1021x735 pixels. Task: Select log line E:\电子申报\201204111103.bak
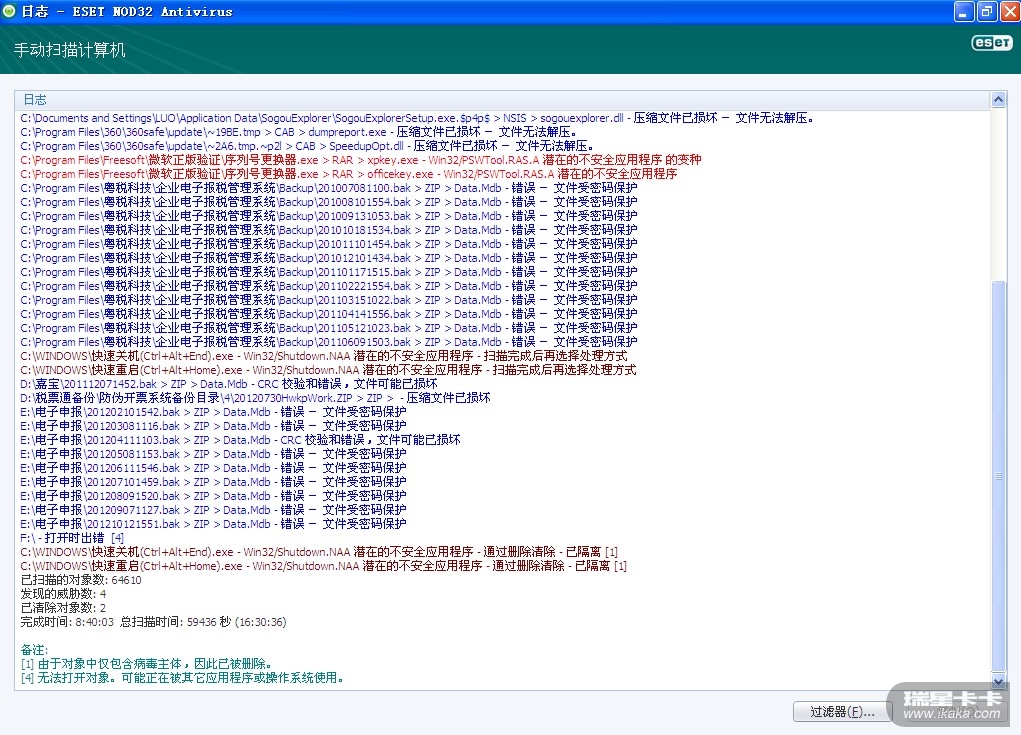tap(240, 440)
